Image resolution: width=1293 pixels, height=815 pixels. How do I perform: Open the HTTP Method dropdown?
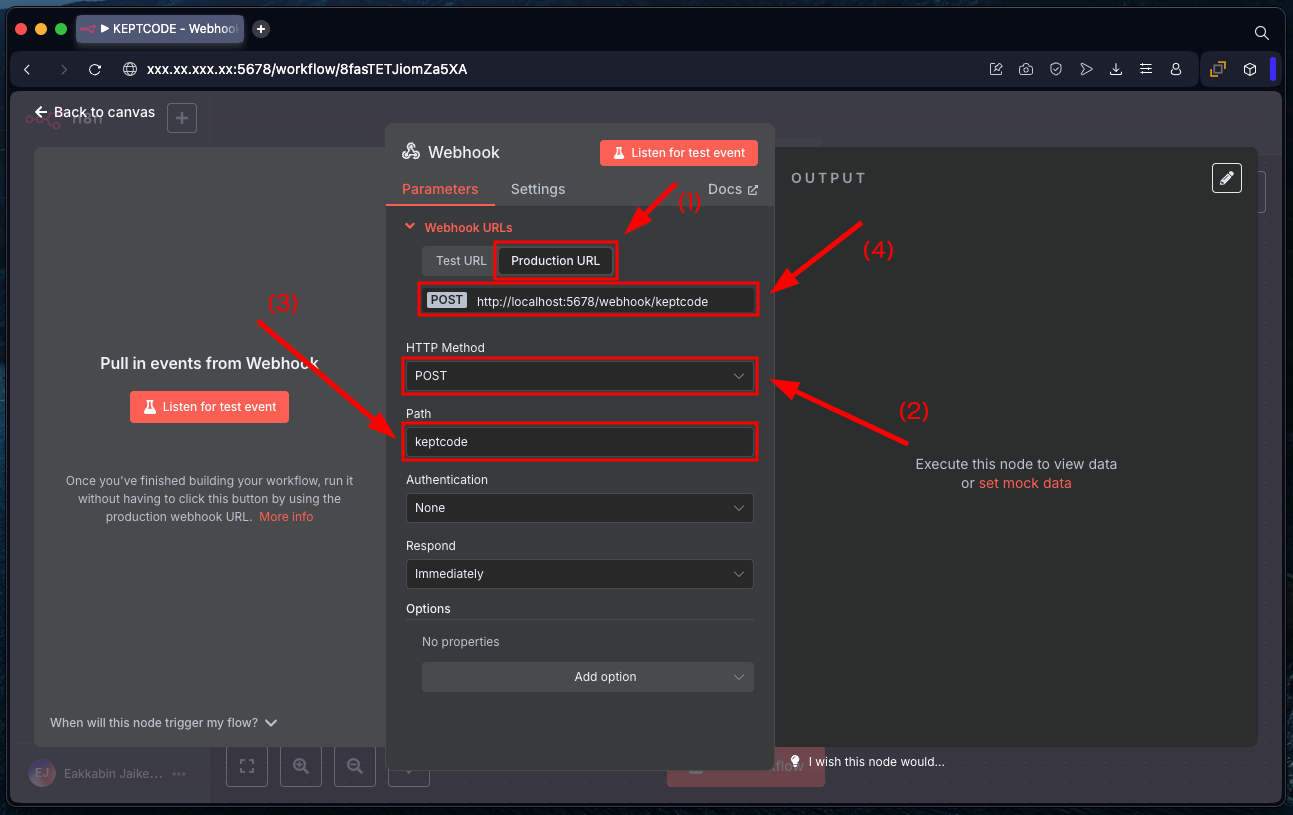point(579,376)
